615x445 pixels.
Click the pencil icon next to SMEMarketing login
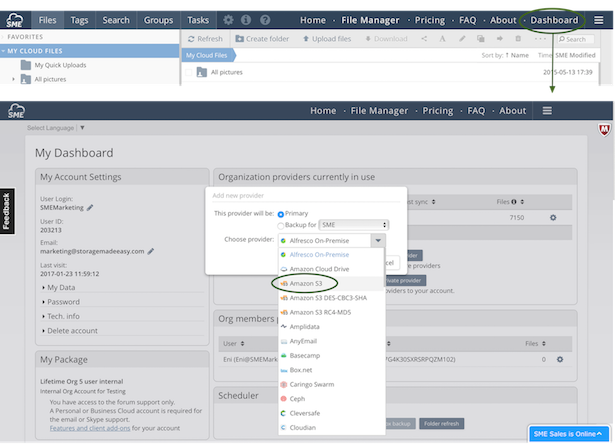[90, 208]
